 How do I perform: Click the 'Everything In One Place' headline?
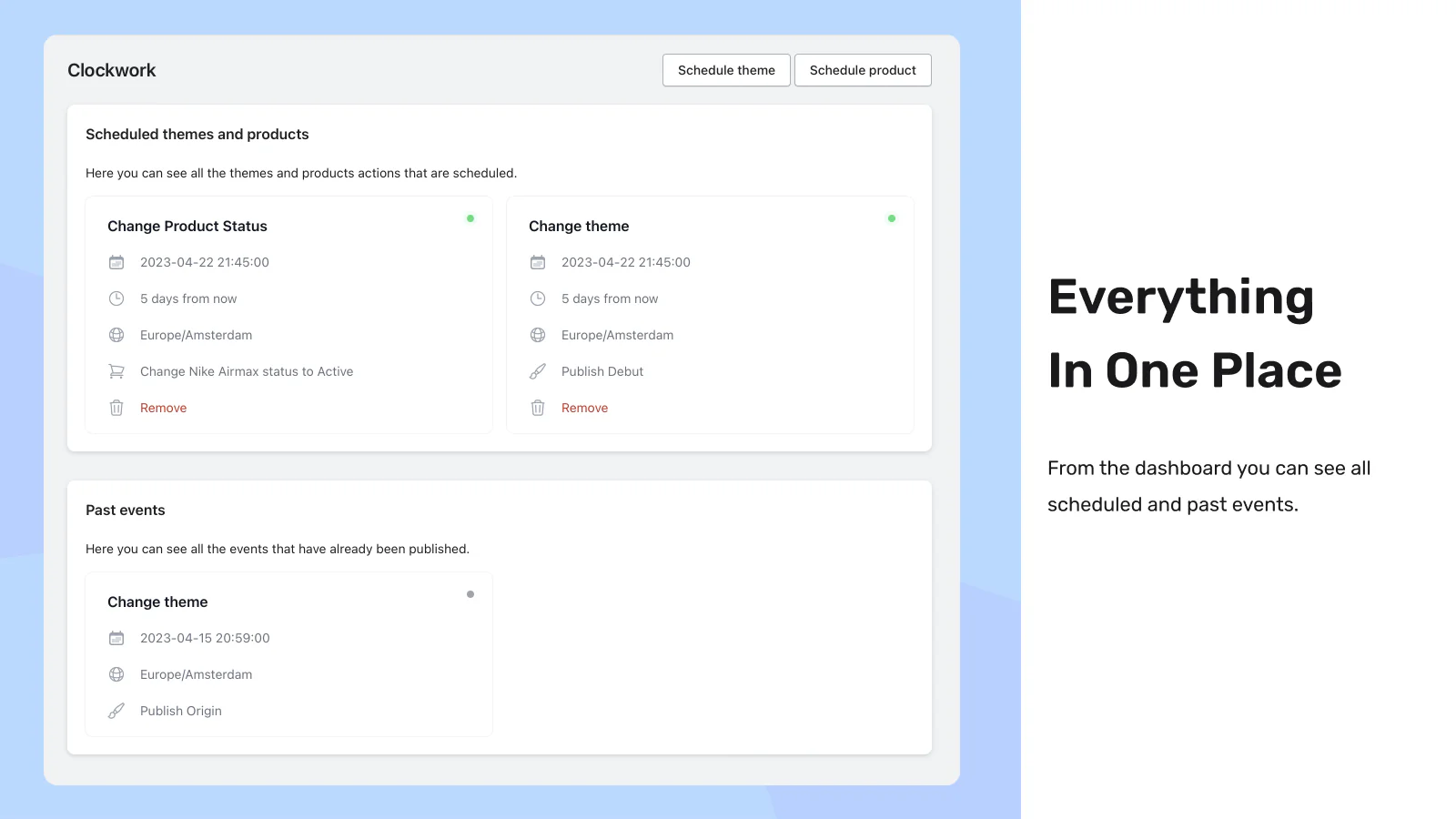click(1195, 333)
